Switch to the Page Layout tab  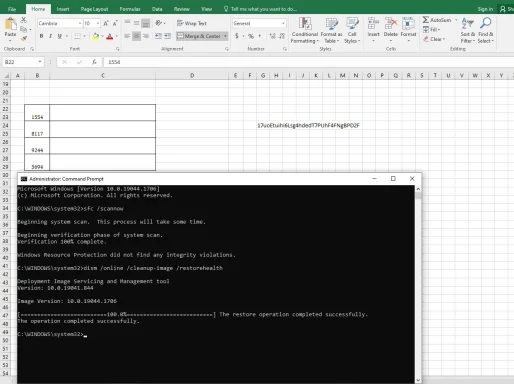[94, 9]
